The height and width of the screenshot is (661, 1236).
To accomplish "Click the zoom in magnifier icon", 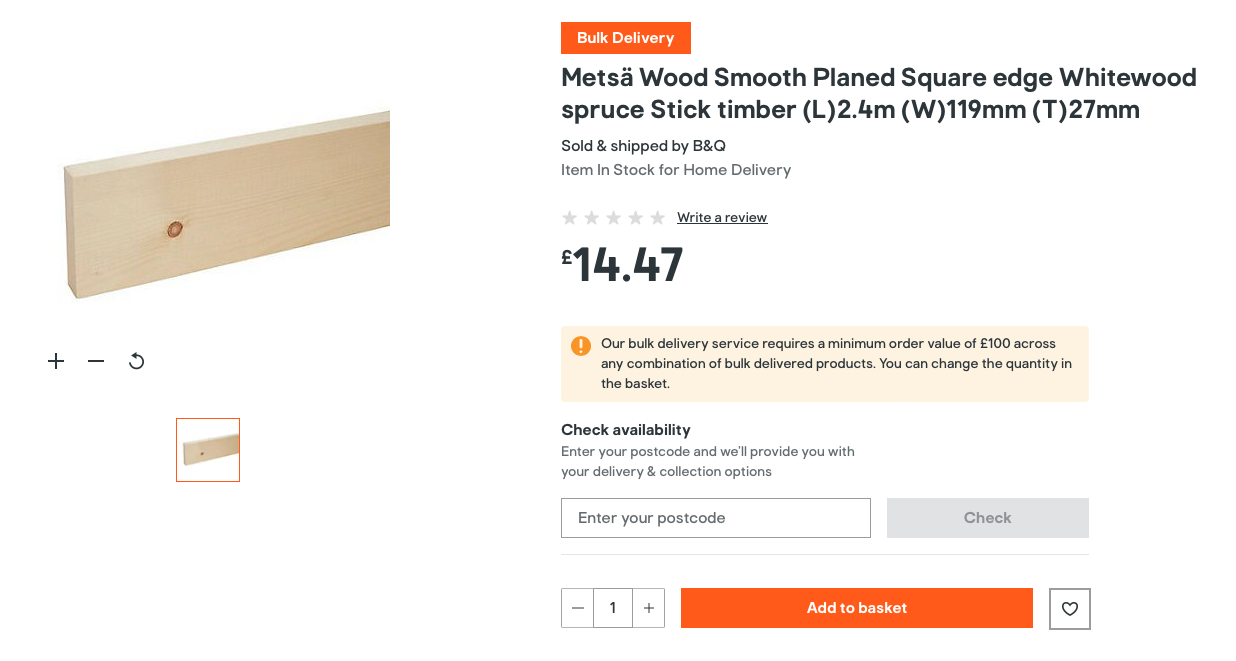I will pyautogui.click(x=56, y=361).
